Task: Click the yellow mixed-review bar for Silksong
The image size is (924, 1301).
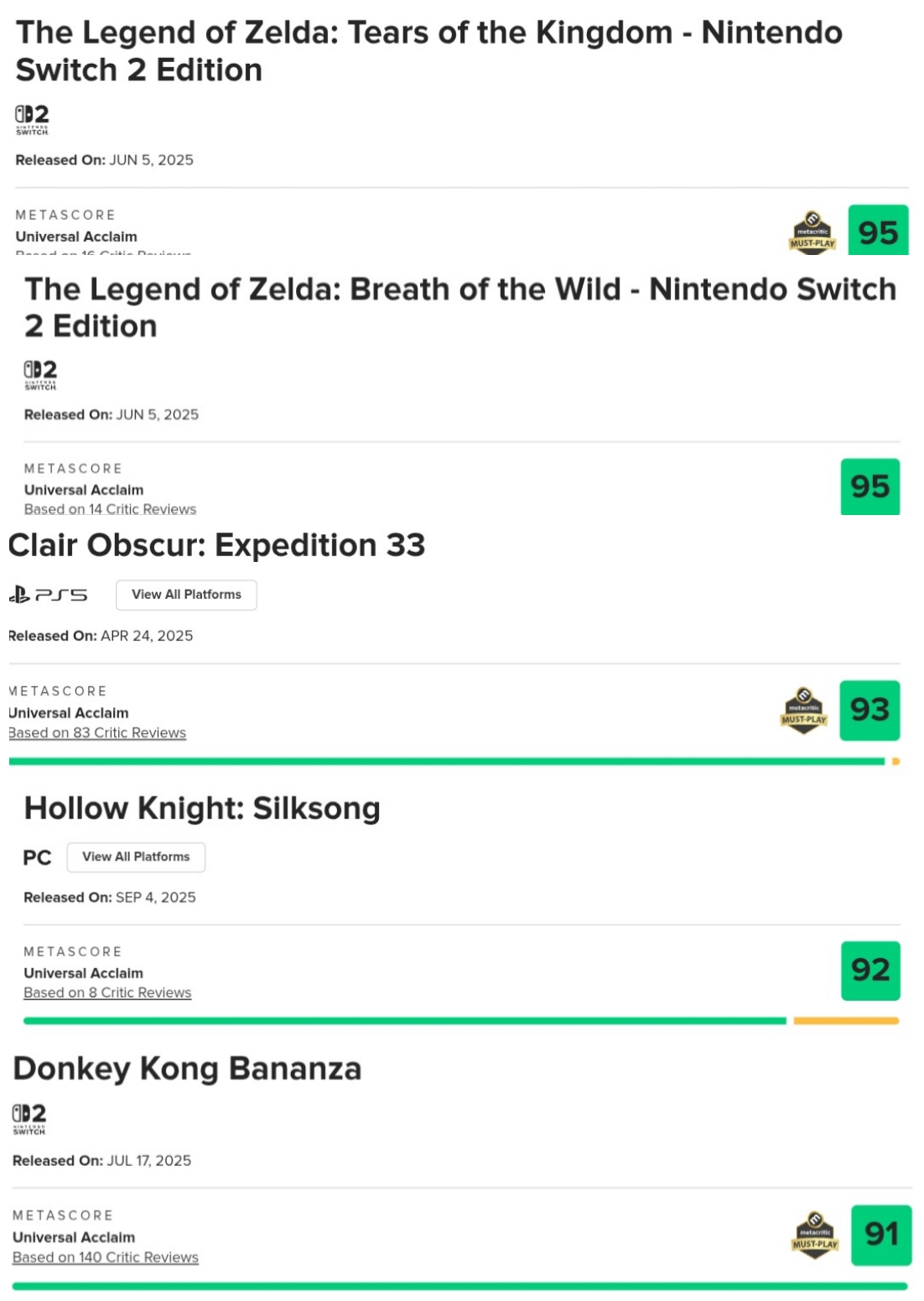Action: click(x=845, y=1021)
